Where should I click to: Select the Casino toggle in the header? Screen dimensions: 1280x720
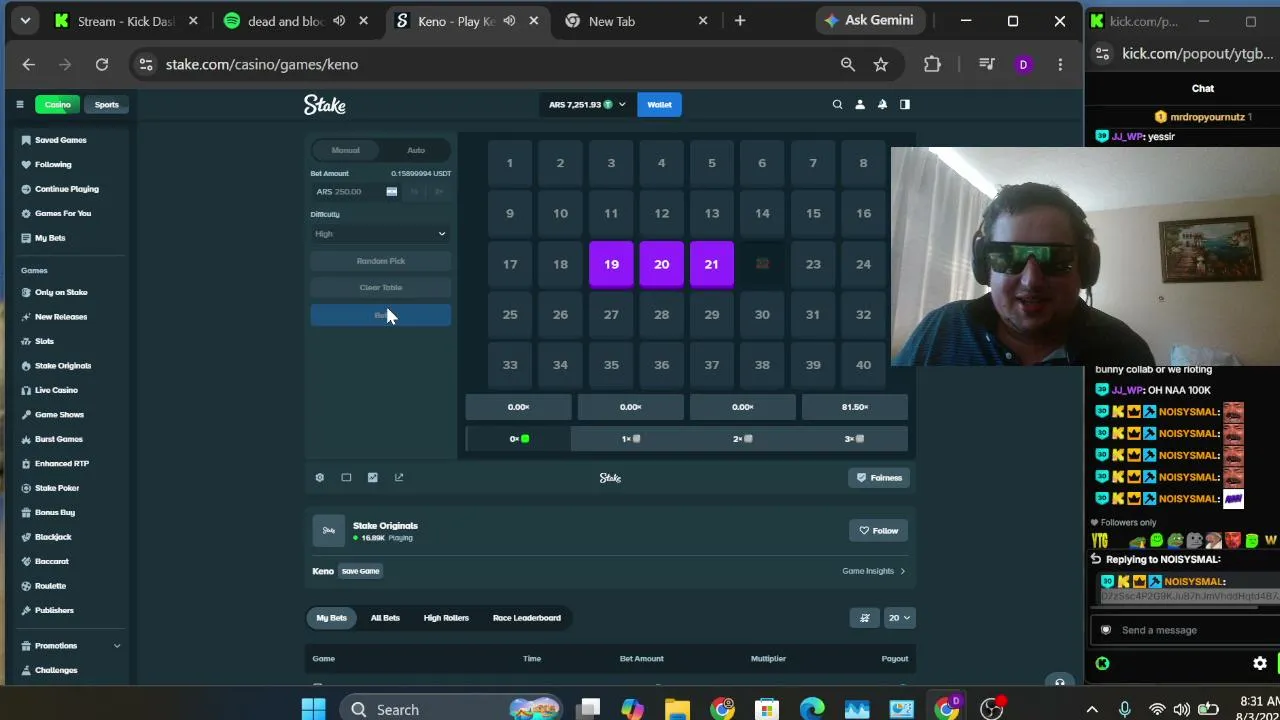58,104
